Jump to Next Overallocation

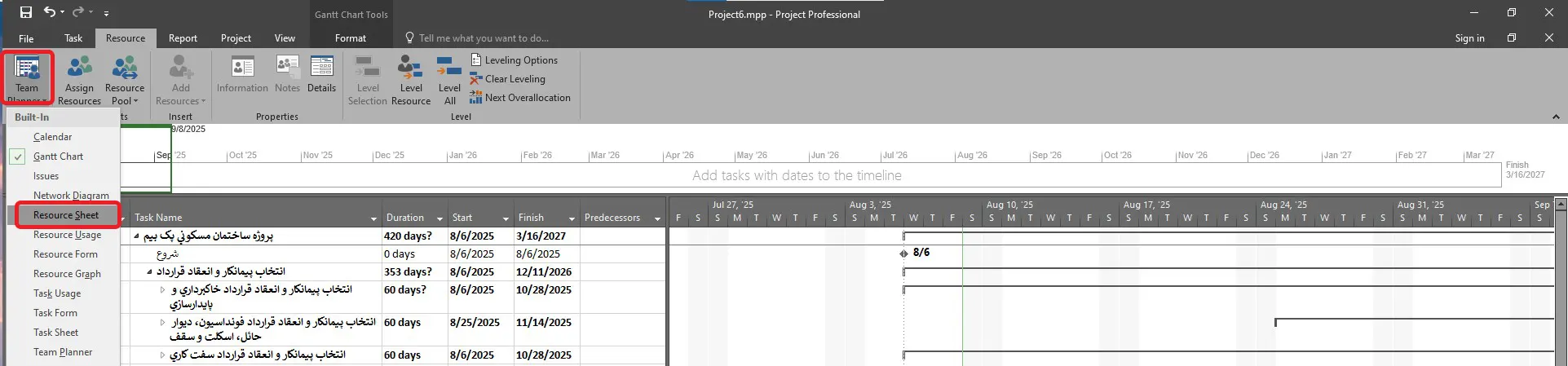pyautogui.click(x=519, y=98)
